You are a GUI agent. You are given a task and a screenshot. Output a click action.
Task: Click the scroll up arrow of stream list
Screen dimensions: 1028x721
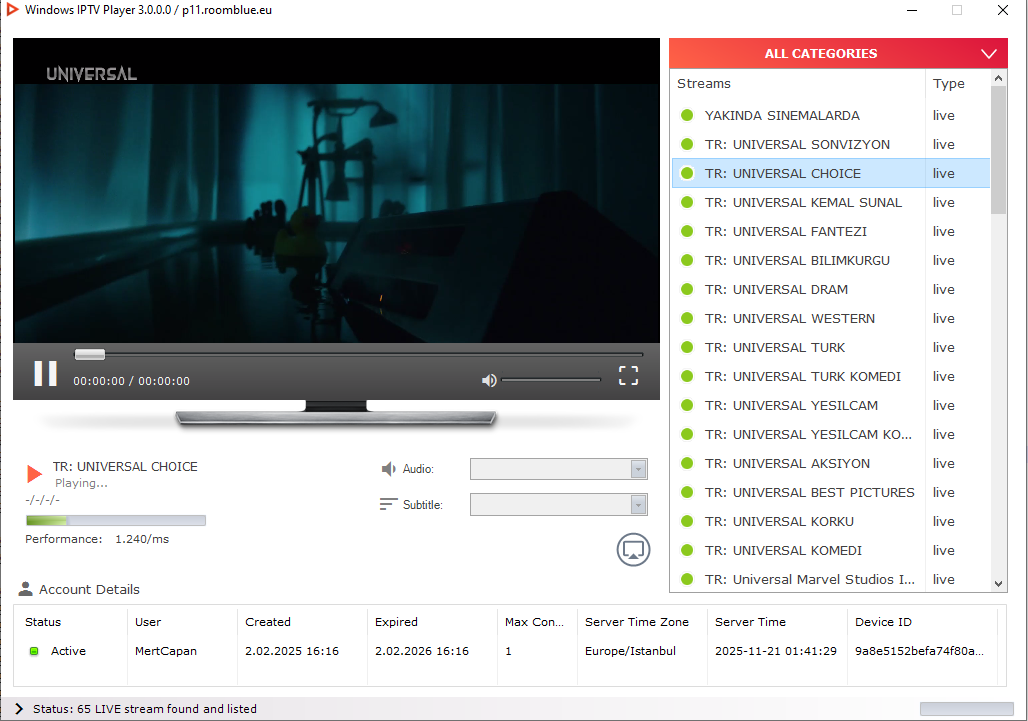click(998, 78)
